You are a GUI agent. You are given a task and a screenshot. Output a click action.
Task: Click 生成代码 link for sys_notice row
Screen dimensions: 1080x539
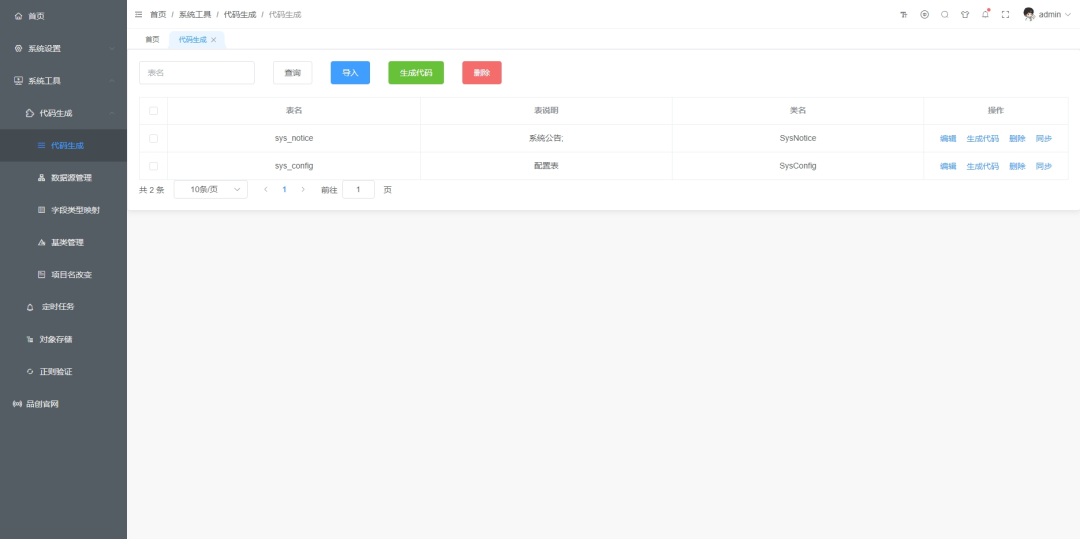click(982, 138)
